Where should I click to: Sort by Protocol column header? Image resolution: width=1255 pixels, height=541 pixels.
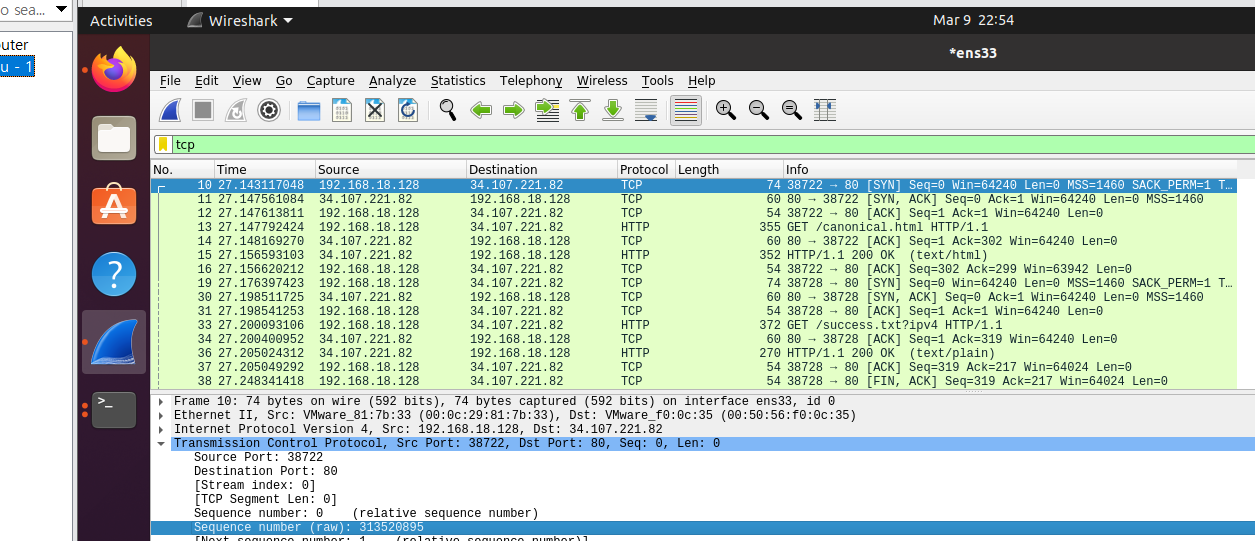click(x=646, y=169)
